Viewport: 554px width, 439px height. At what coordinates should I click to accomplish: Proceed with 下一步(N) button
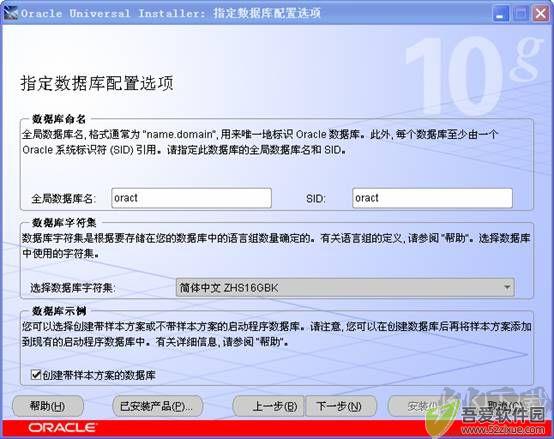pyautogui.click(x=341, y=406)
